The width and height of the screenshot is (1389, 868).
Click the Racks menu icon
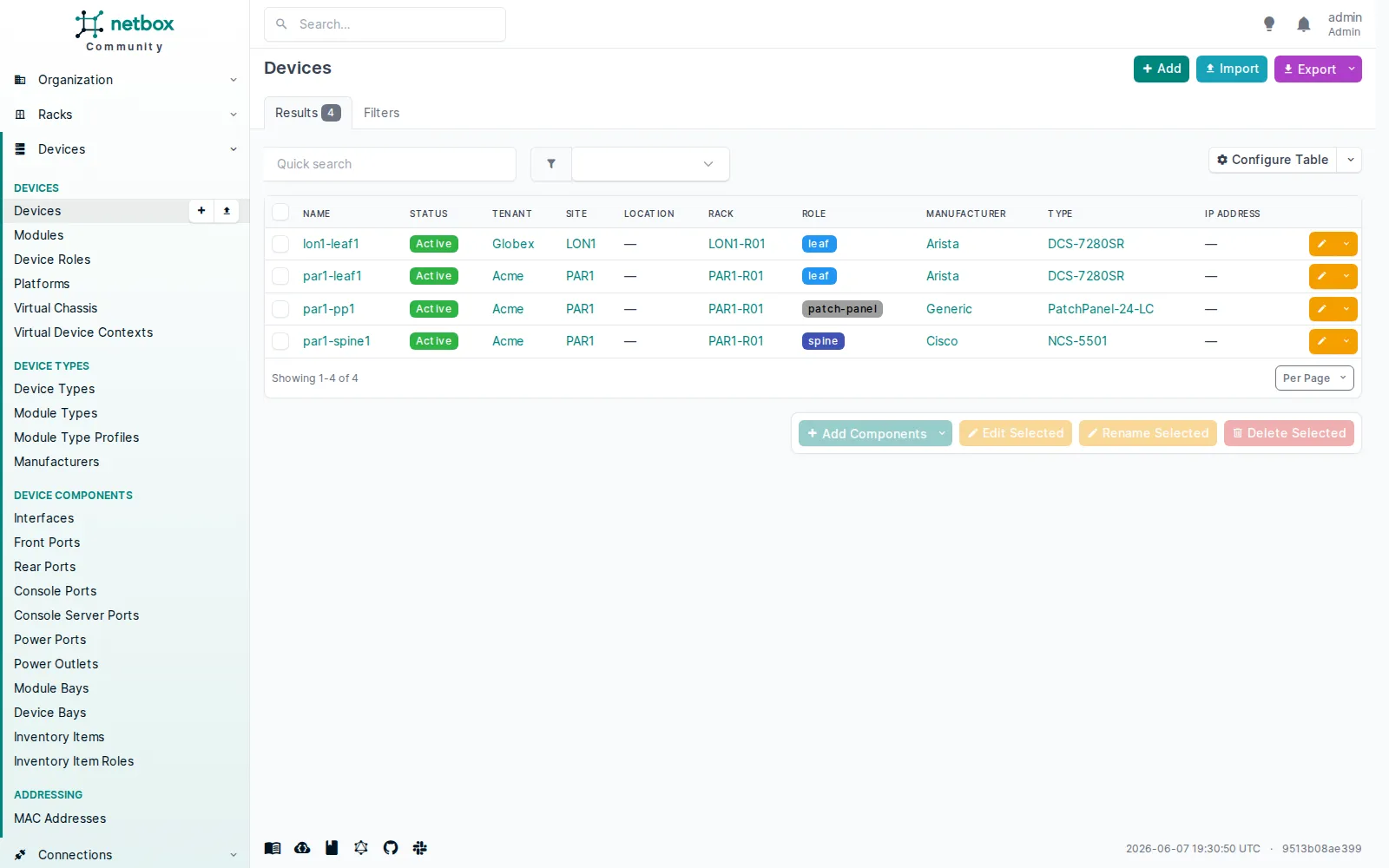[20, 115]
